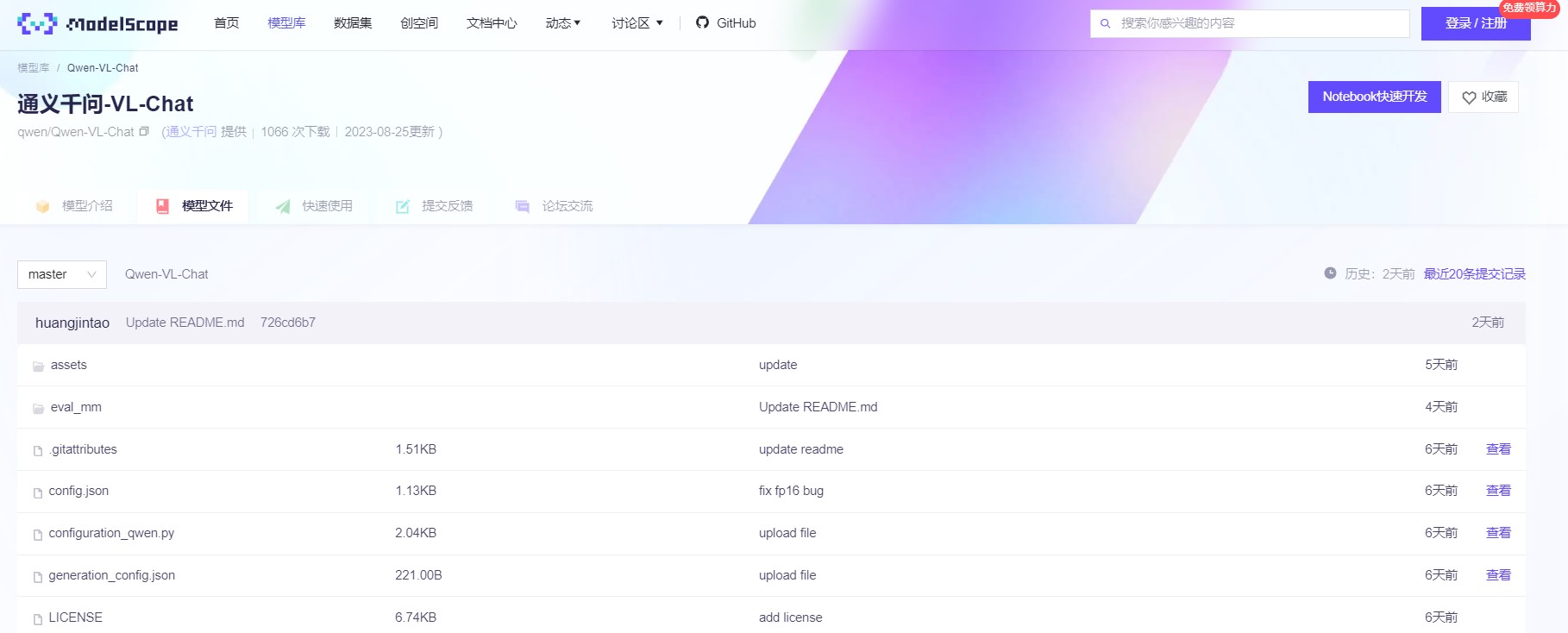Screen dimensions: 1568x633
Task: Open the config.json file name
Action: pos(78,491)
